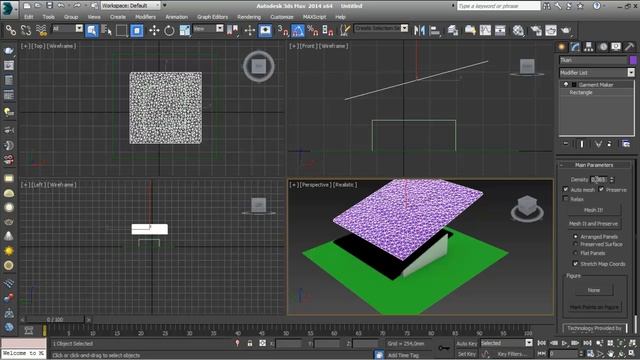Click the Mesh It and Preserve button
The width and height of the screenshot is (640, 360).
tap(593, 224)
